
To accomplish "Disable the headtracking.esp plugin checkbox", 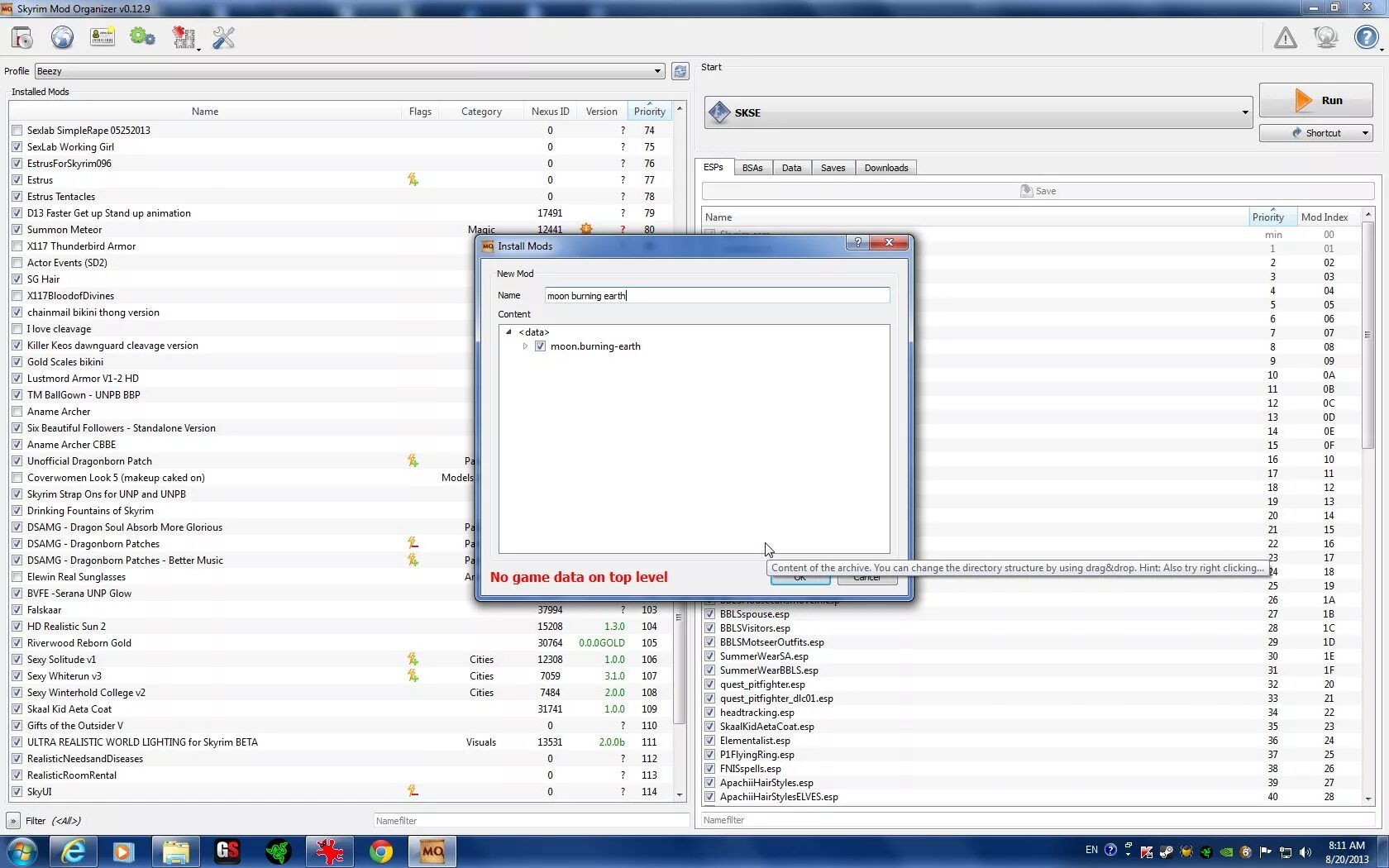I will click(x=709, y=713).
